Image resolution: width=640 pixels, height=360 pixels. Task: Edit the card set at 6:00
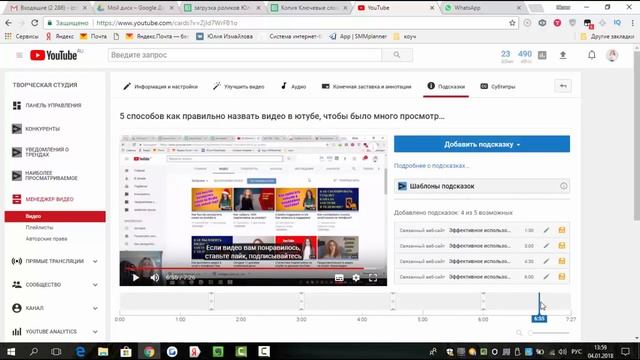[547, 277]
